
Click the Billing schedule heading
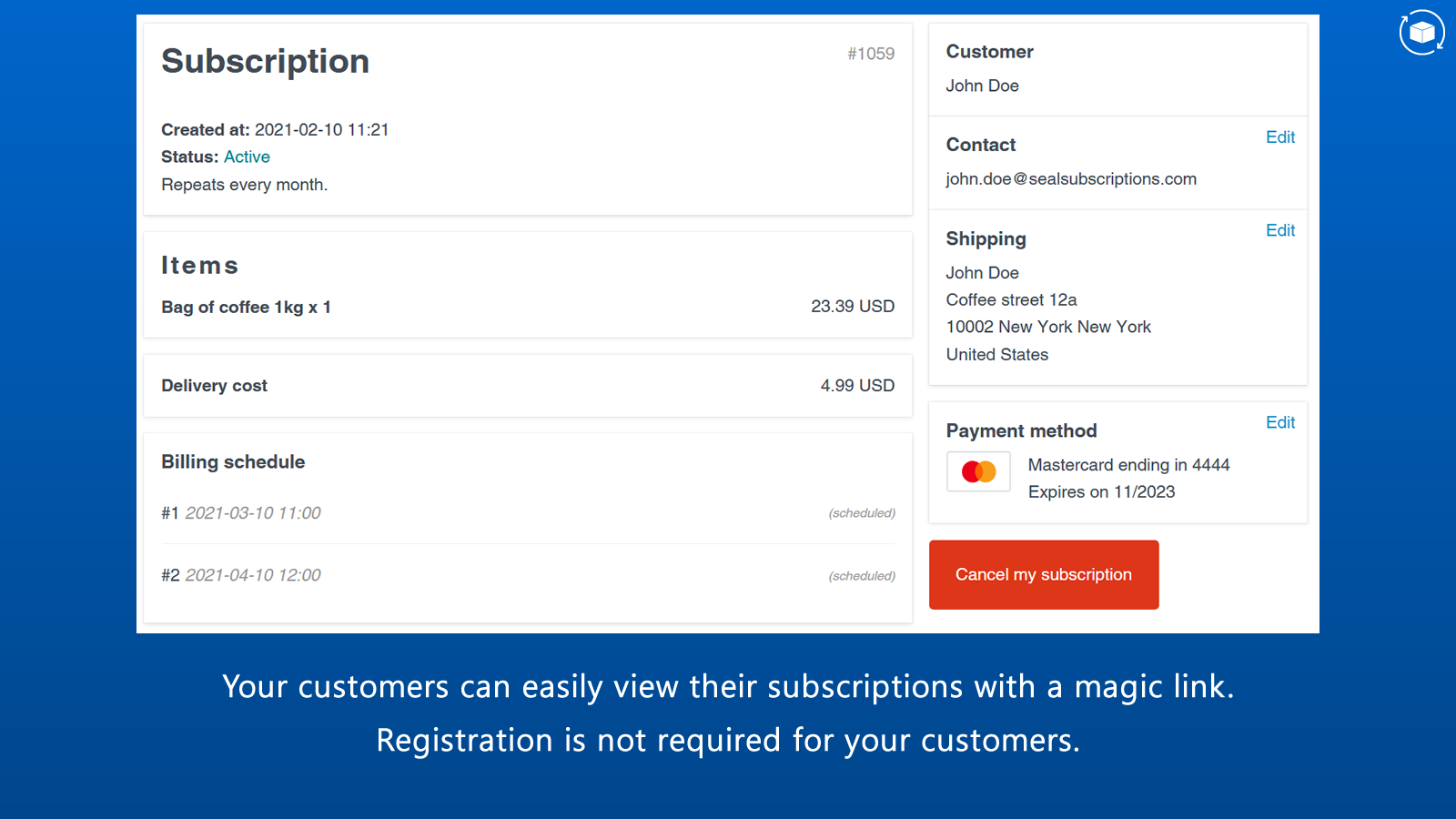[x=233, y=462]
